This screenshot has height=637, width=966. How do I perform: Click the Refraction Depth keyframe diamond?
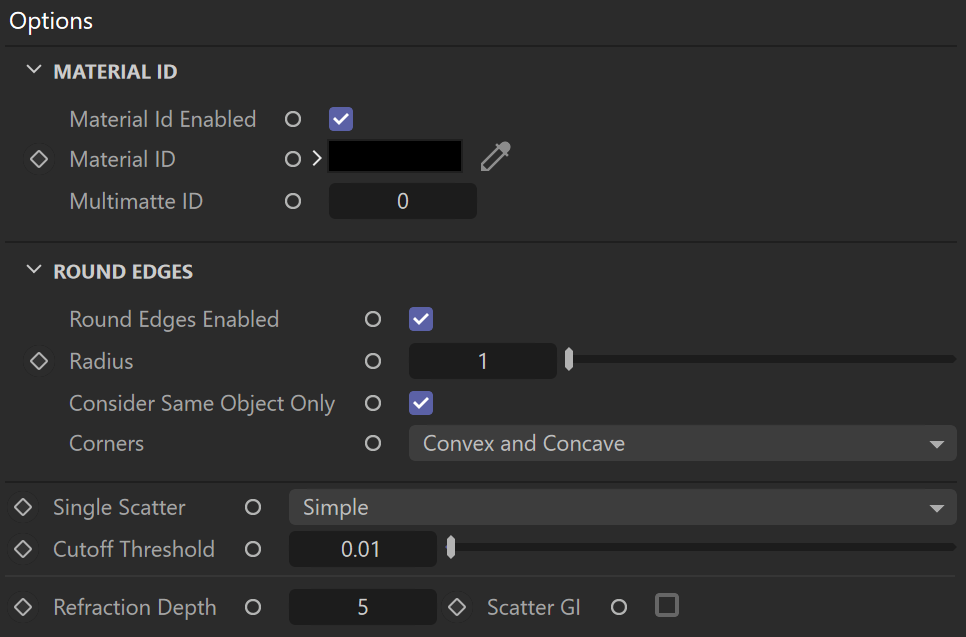coord(23,607)
